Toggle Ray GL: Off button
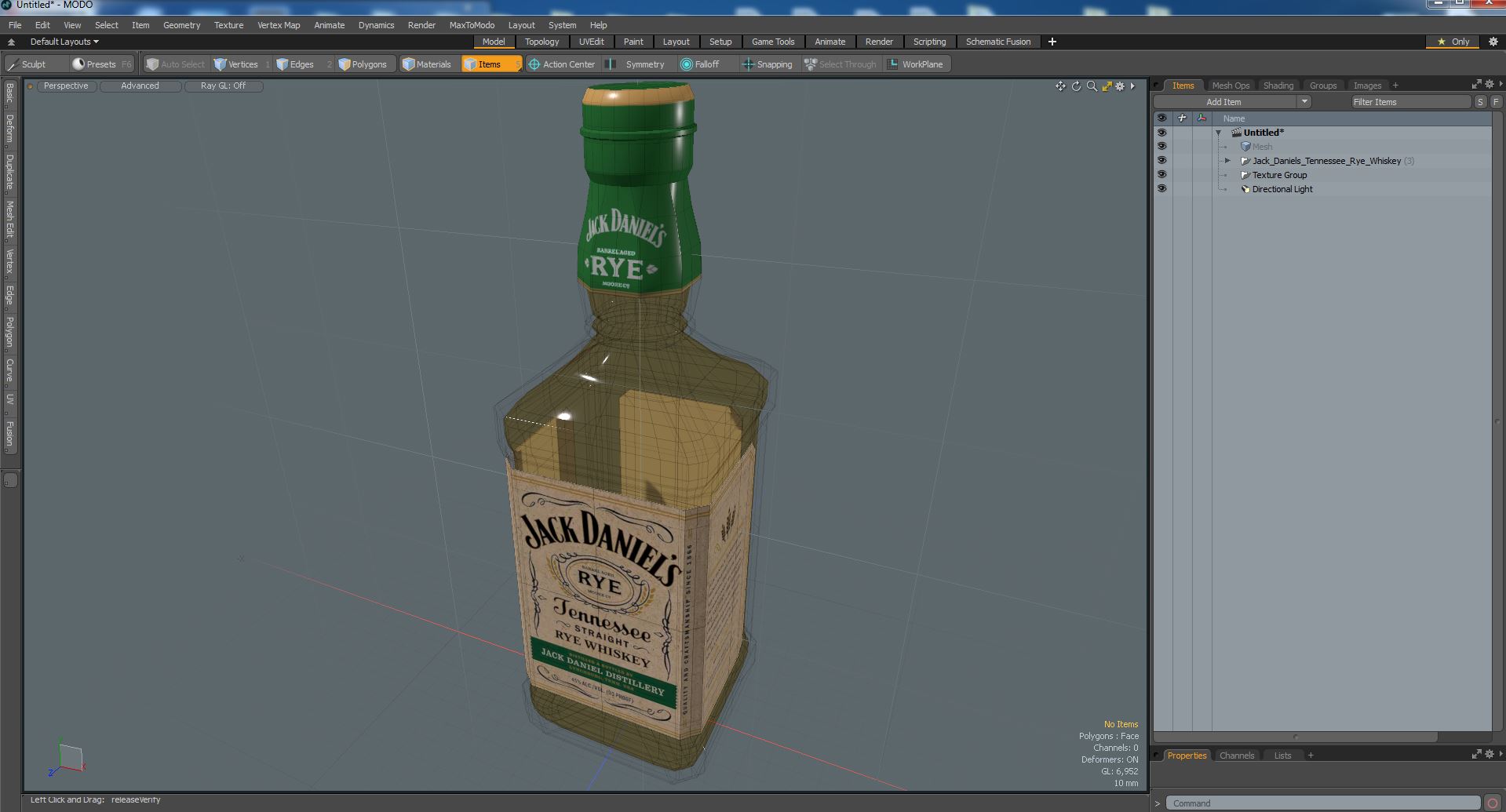 click(x=223, y=86)
